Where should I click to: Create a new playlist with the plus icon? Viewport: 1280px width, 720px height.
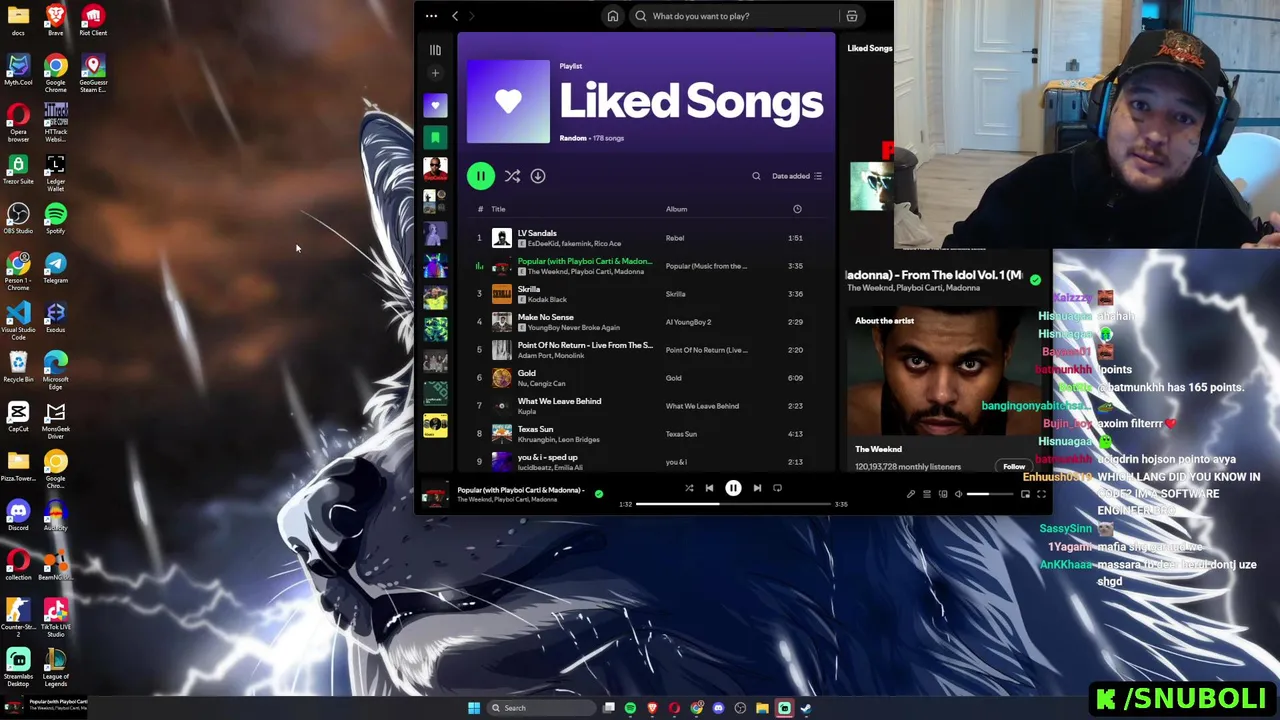pos(435,73)
